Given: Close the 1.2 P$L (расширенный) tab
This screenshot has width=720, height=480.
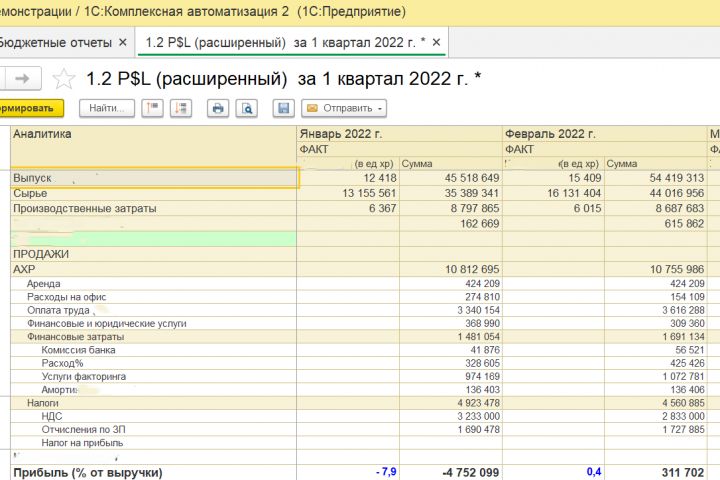Looking at the screenshot, I should point(436,42).
